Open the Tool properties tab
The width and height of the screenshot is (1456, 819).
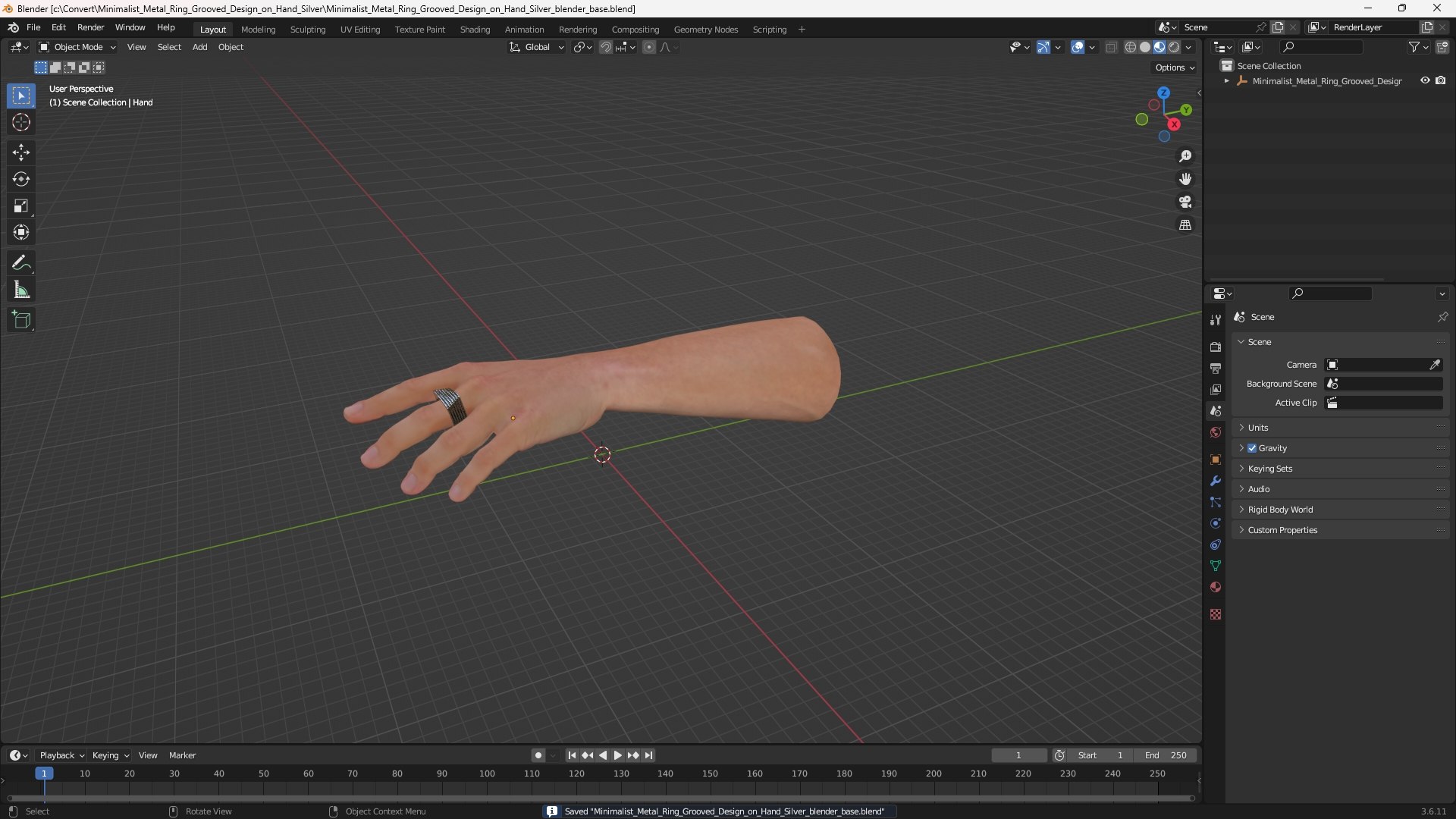[x=1216, y=320]
